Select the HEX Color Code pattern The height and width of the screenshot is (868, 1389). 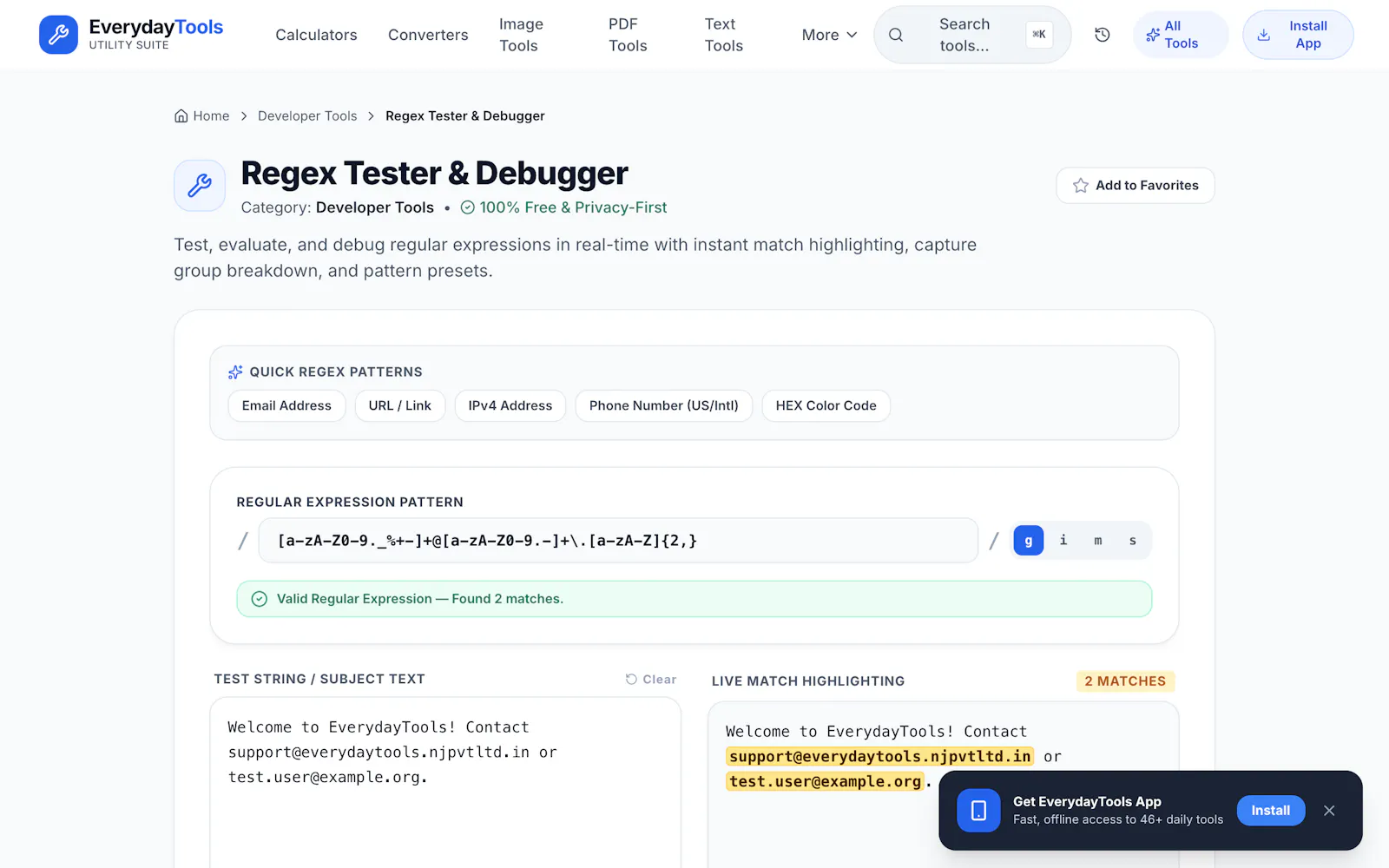(x=826, y=405)
